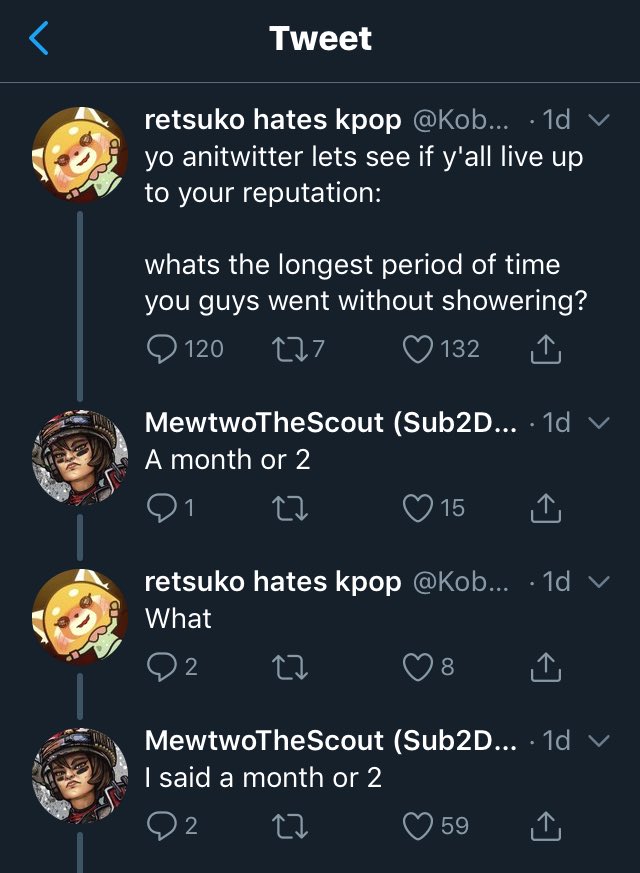This screenshot has height=873, width=640.
Task: Like the reply with 15 likes
Action: [416, 508]
